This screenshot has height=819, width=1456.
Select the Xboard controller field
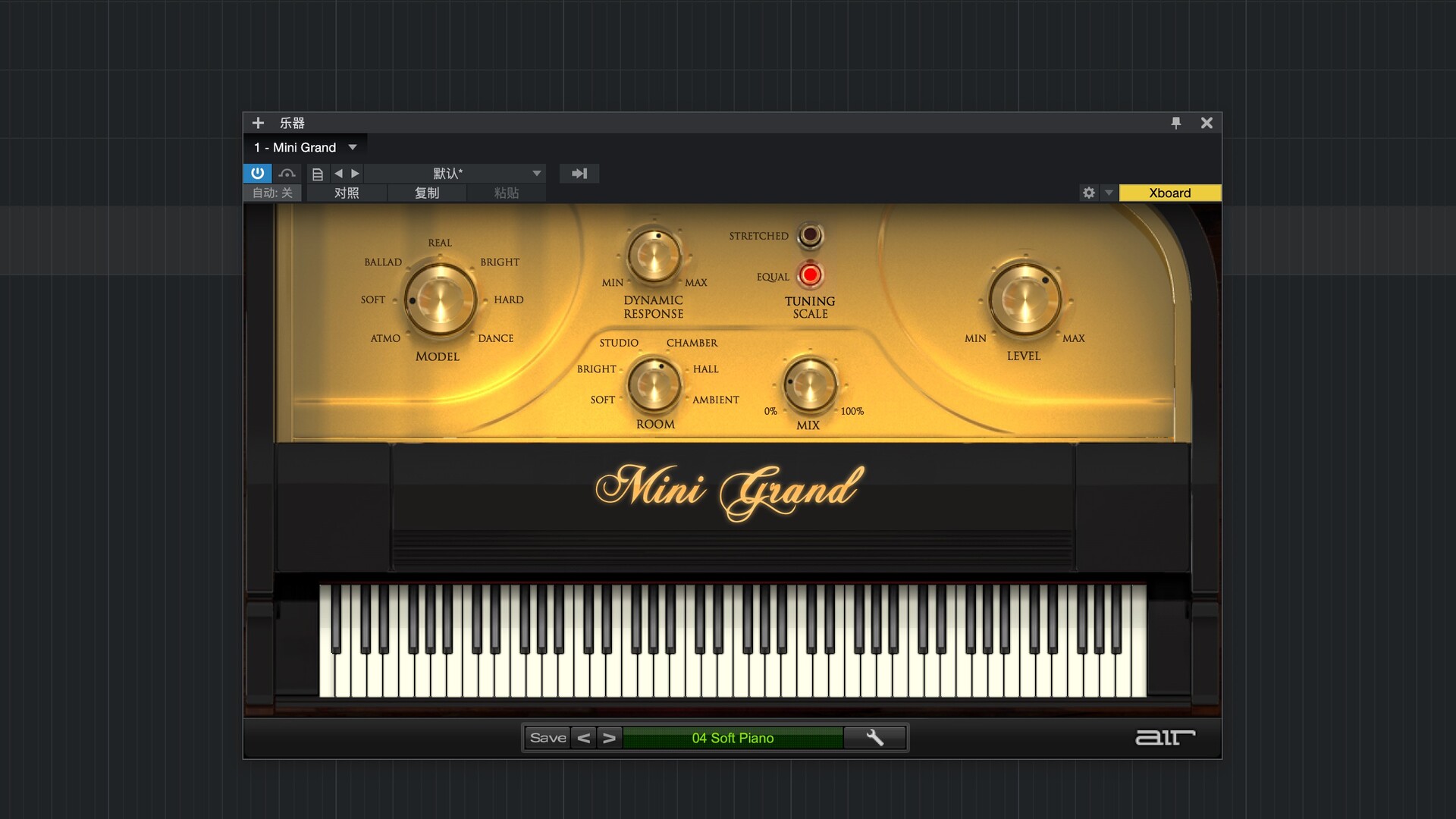1169,193
